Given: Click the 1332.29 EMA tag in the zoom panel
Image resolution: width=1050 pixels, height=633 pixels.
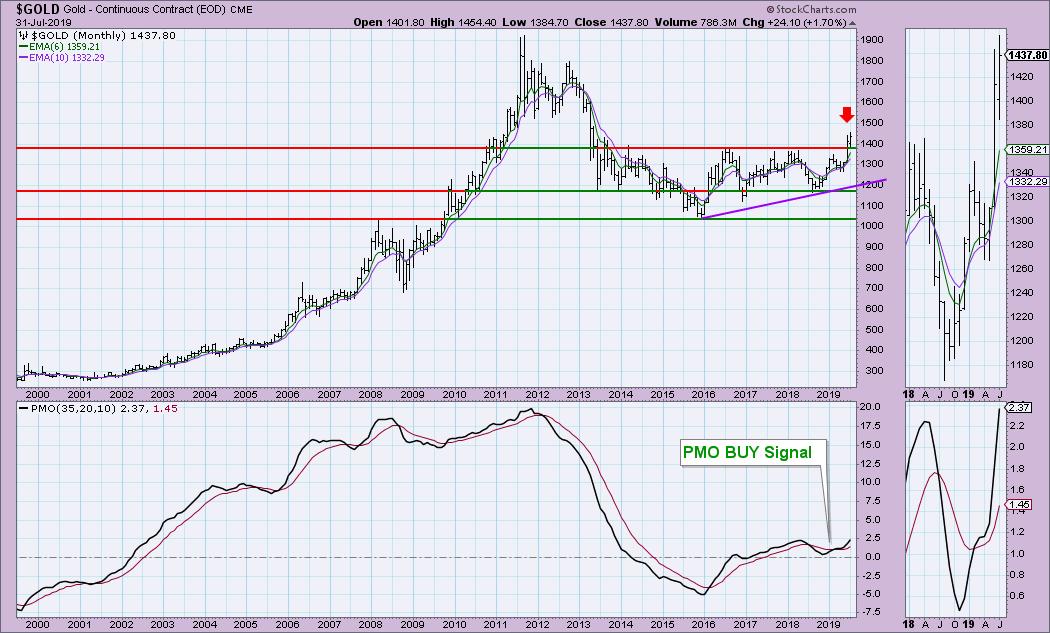Looking at the screenshot, I should click(x=1027, y=182).
